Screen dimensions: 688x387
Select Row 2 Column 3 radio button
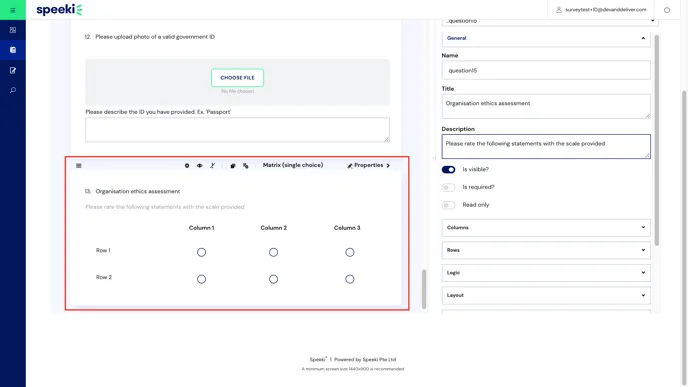coord(350,279)
